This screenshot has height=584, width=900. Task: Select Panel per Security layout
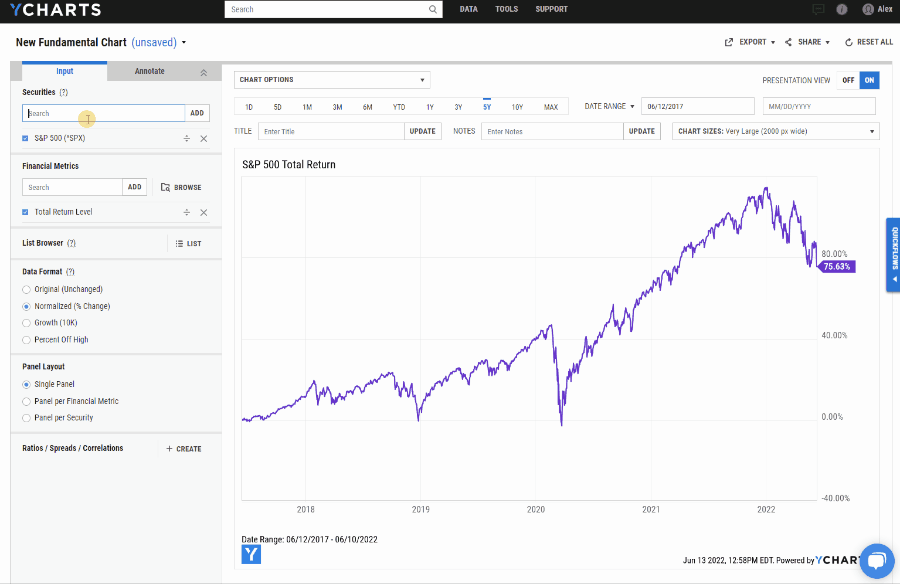(x=26, y=418)
